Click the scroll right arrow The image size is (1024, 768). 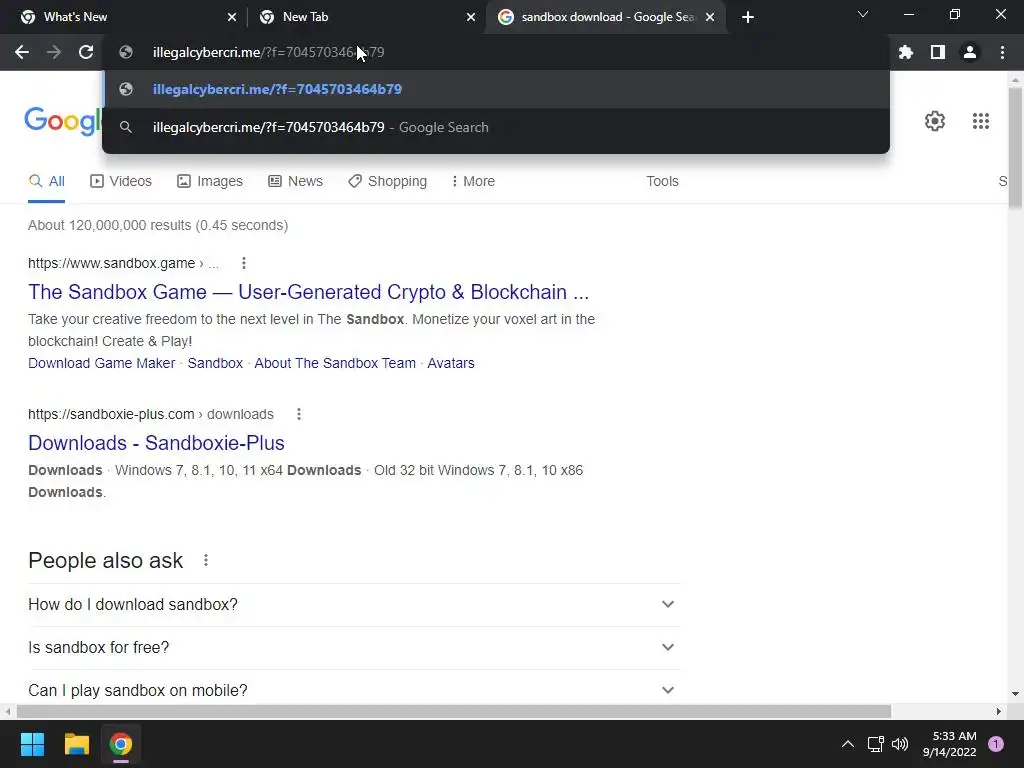pos(999,711)
